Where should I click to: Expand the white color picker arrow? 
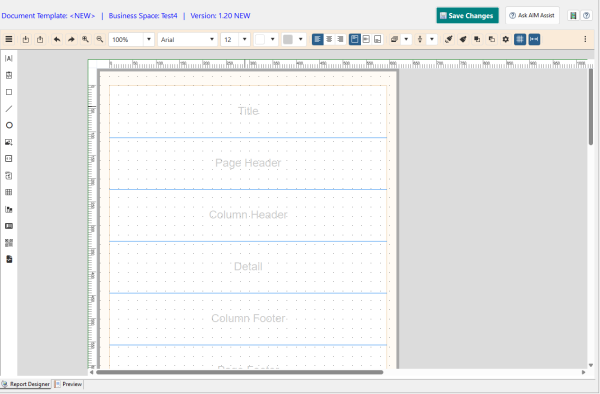(x=272, y=39)
